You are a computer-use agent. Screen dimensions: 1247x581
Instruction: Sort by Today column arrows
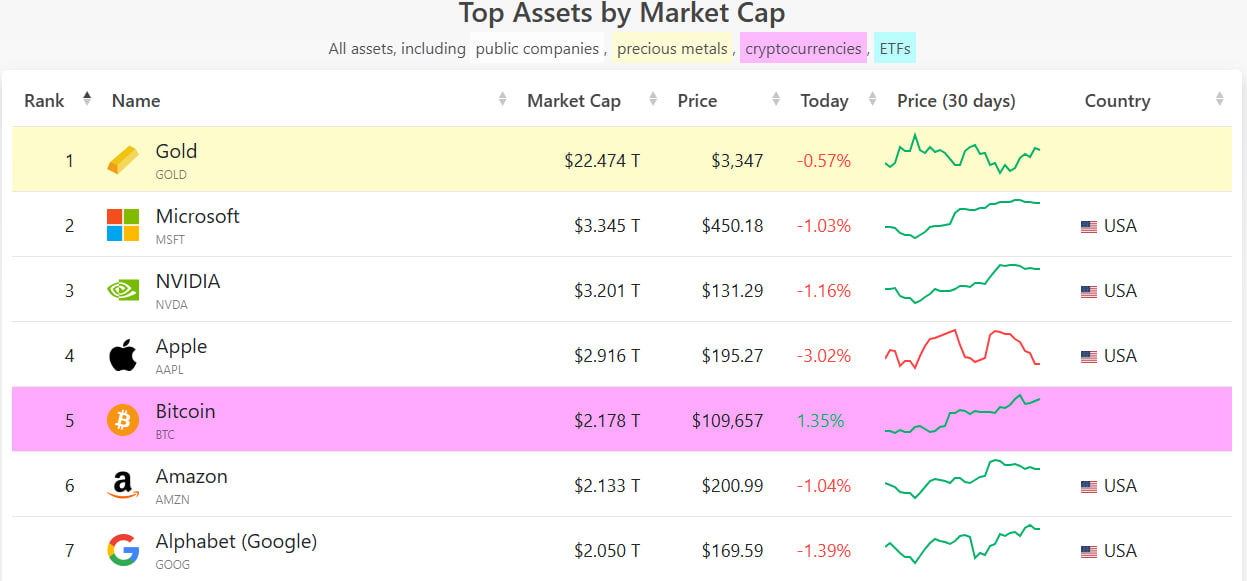click(x=873, y=99)
